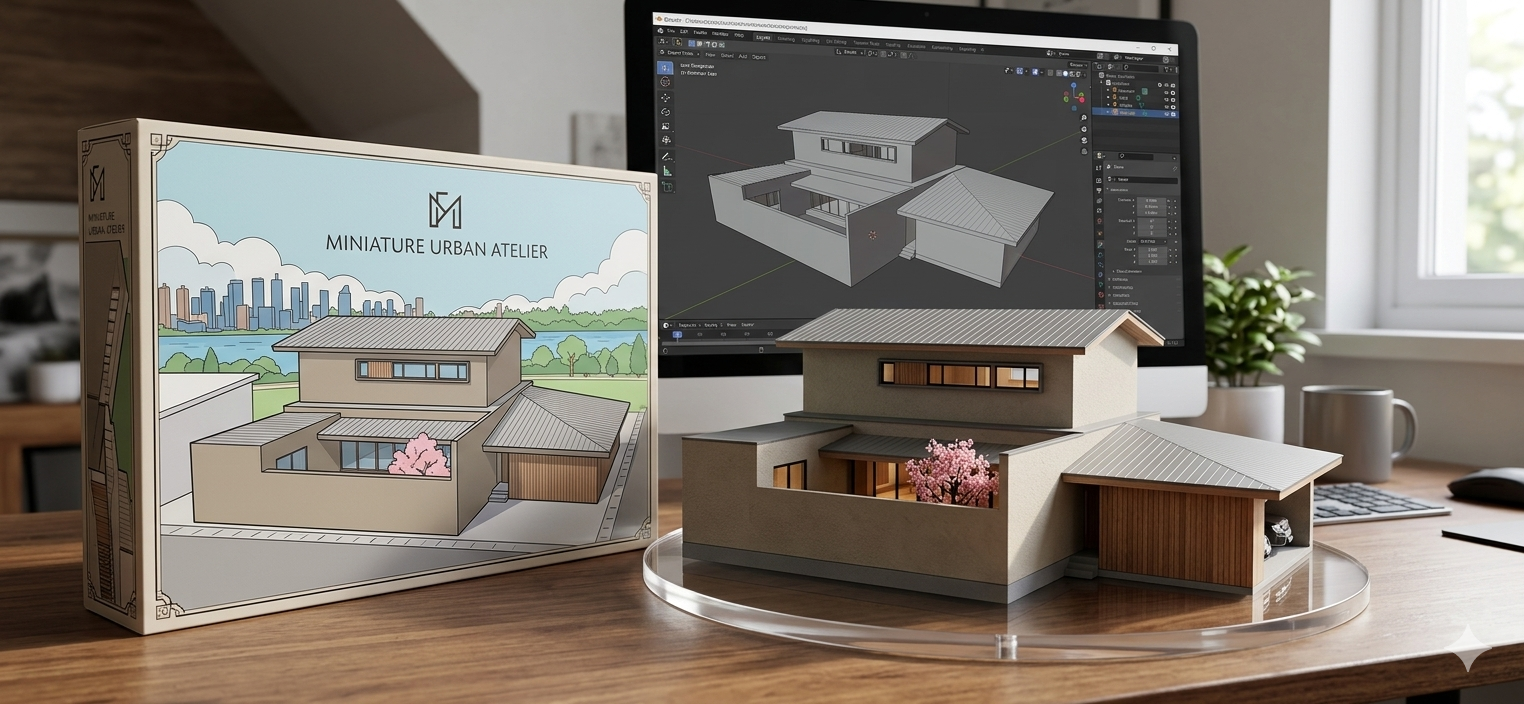
Task: Click the Add Cube tool icon
Action: coord(667,187)
